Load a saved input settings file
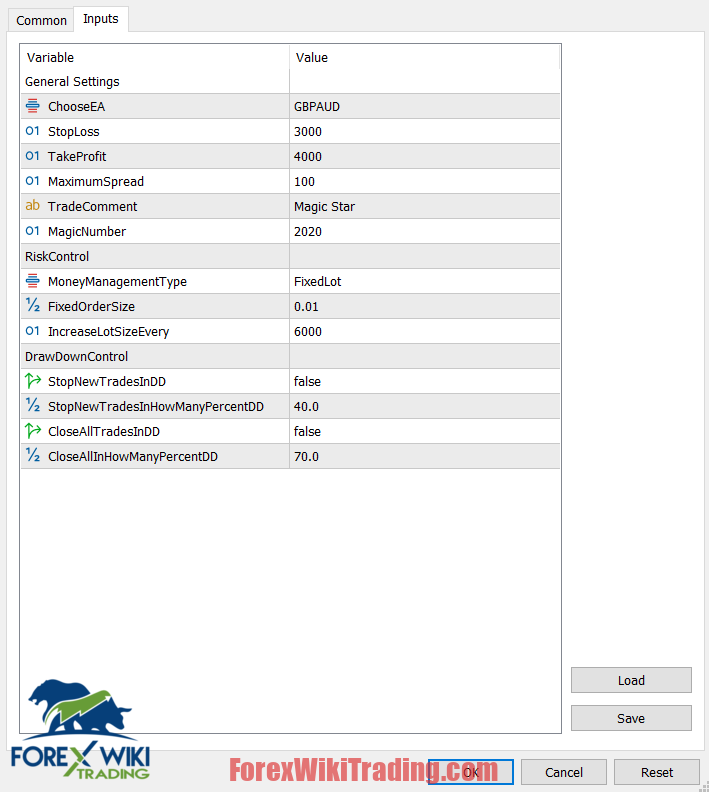The height and width of the screenshot is (792, 709). pyautogui.click(x=631, y=680)
